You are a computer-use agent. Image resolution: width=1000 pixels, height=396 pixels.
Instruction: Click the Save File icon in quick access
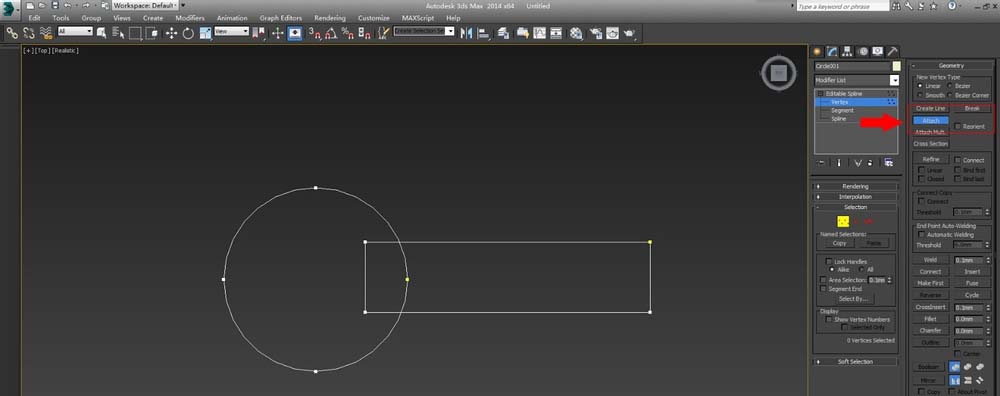(54, 5)
